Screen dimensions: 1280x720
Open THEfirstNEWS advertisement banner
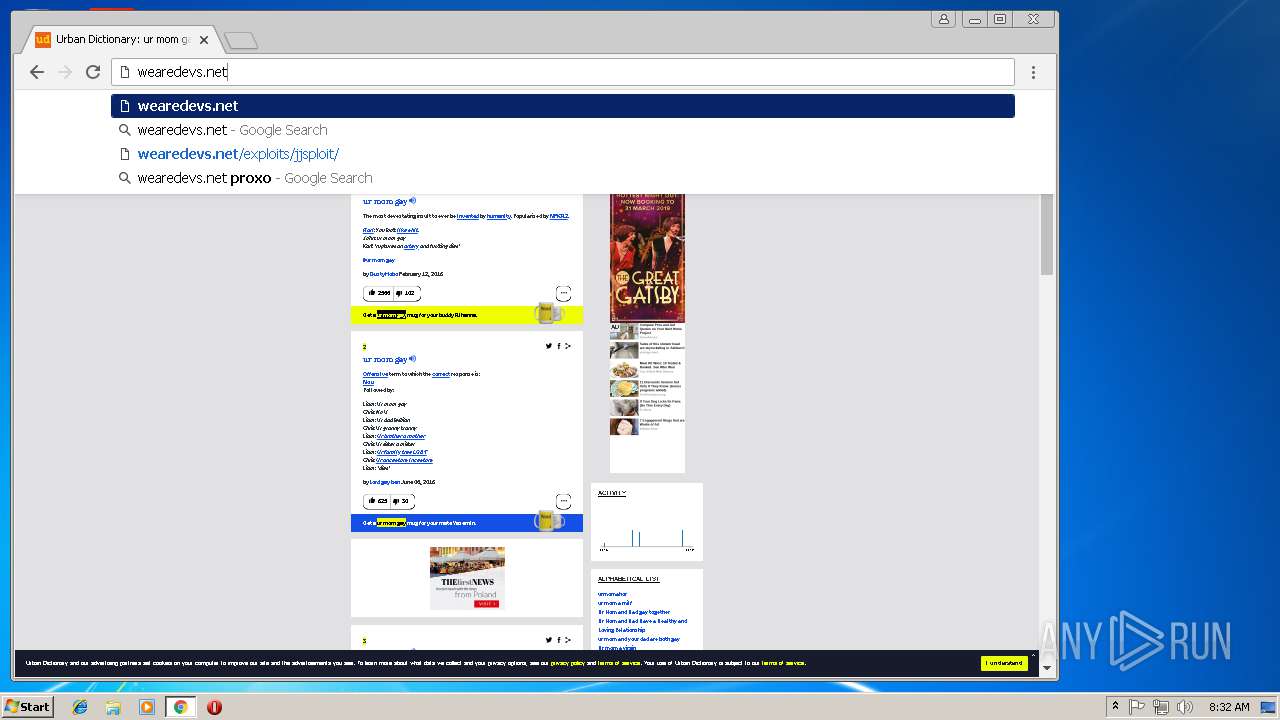[467, 578]
